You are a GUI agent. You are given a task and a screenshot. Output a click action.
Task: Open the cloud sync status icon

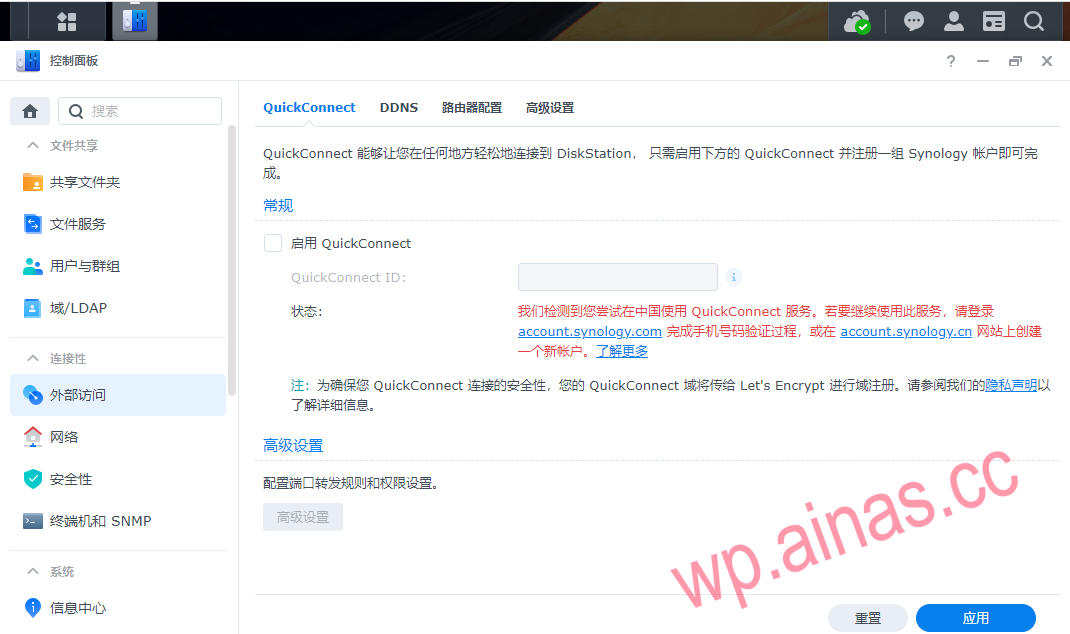click(x=856, y=22)
